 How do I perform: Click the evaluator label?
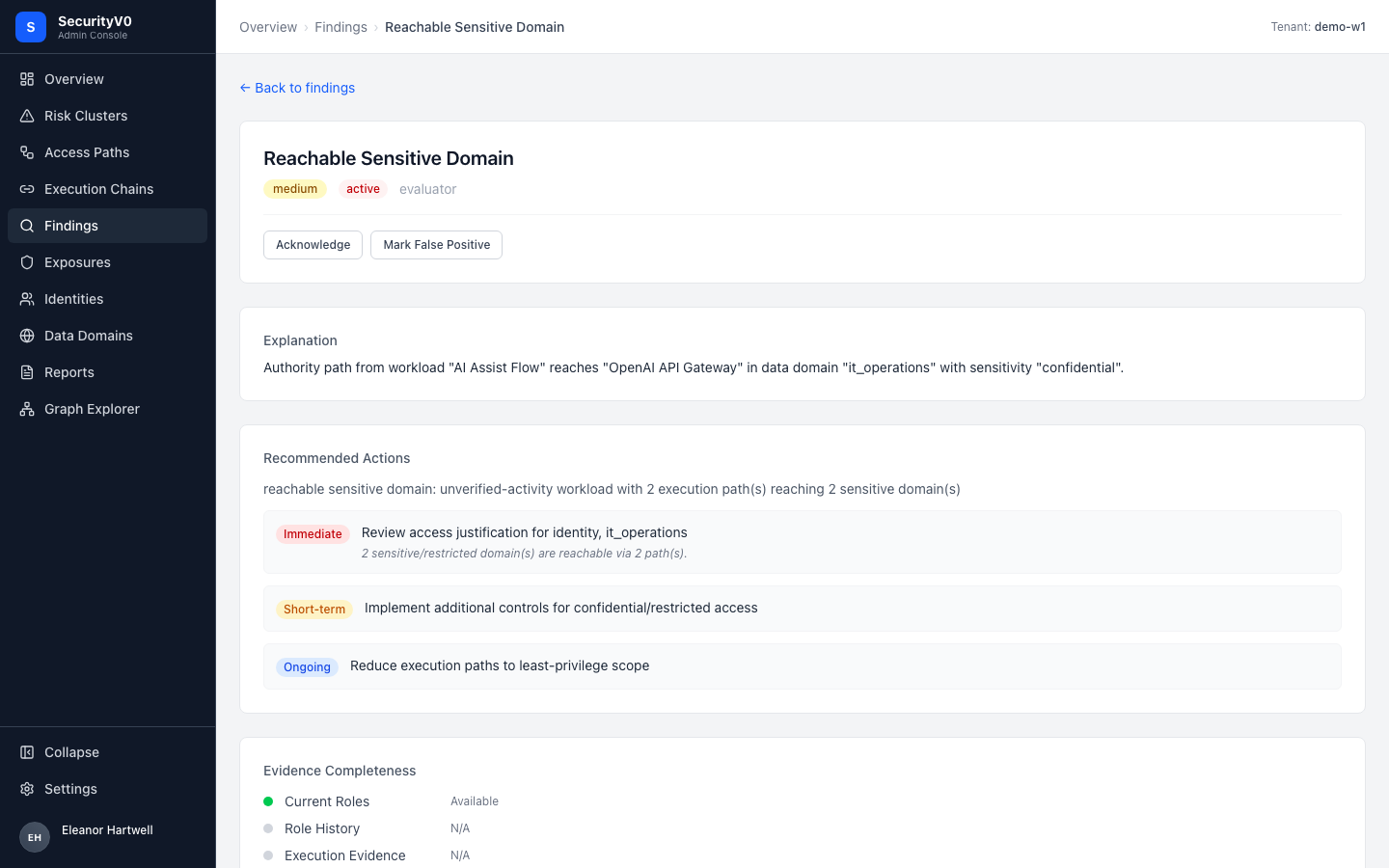(x=428, y=189)
